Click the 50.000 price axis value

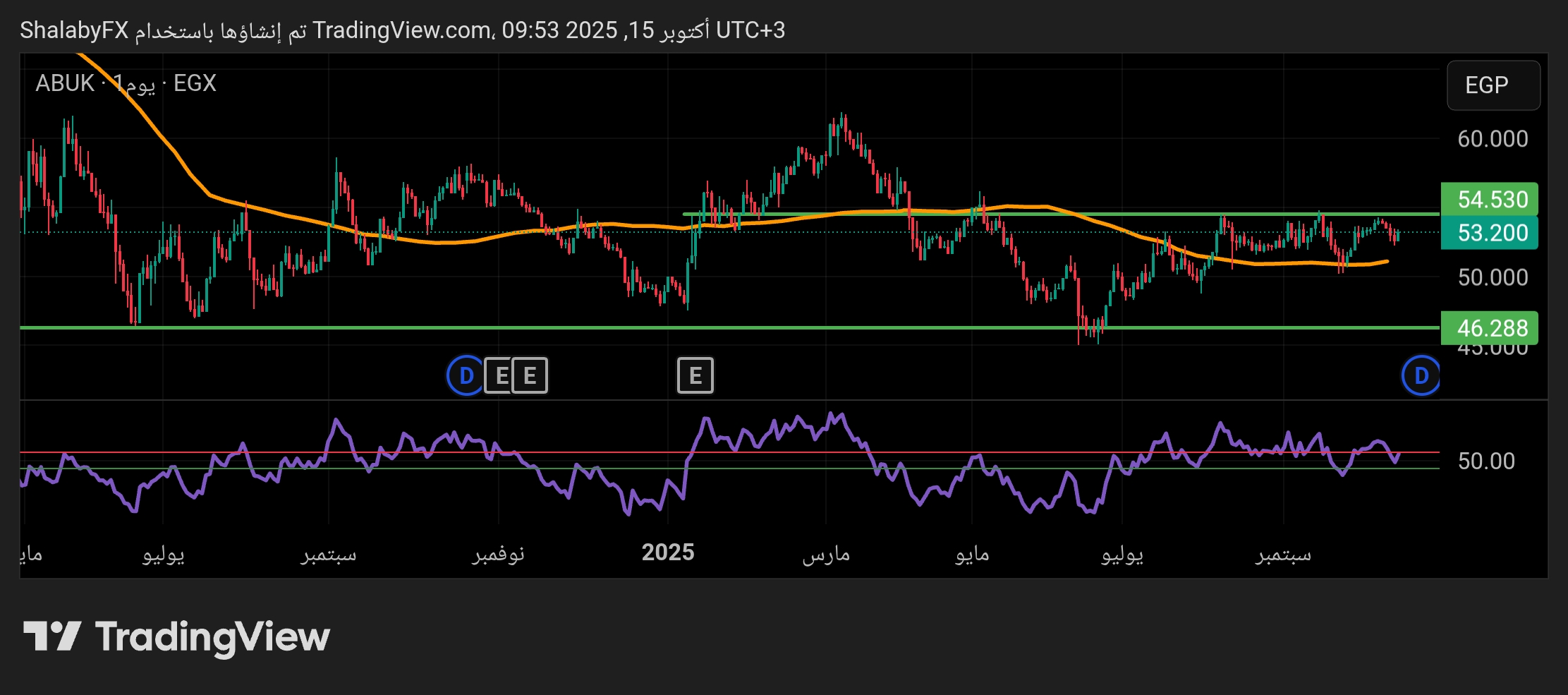pyautogui.click(x=1492, y=277)
